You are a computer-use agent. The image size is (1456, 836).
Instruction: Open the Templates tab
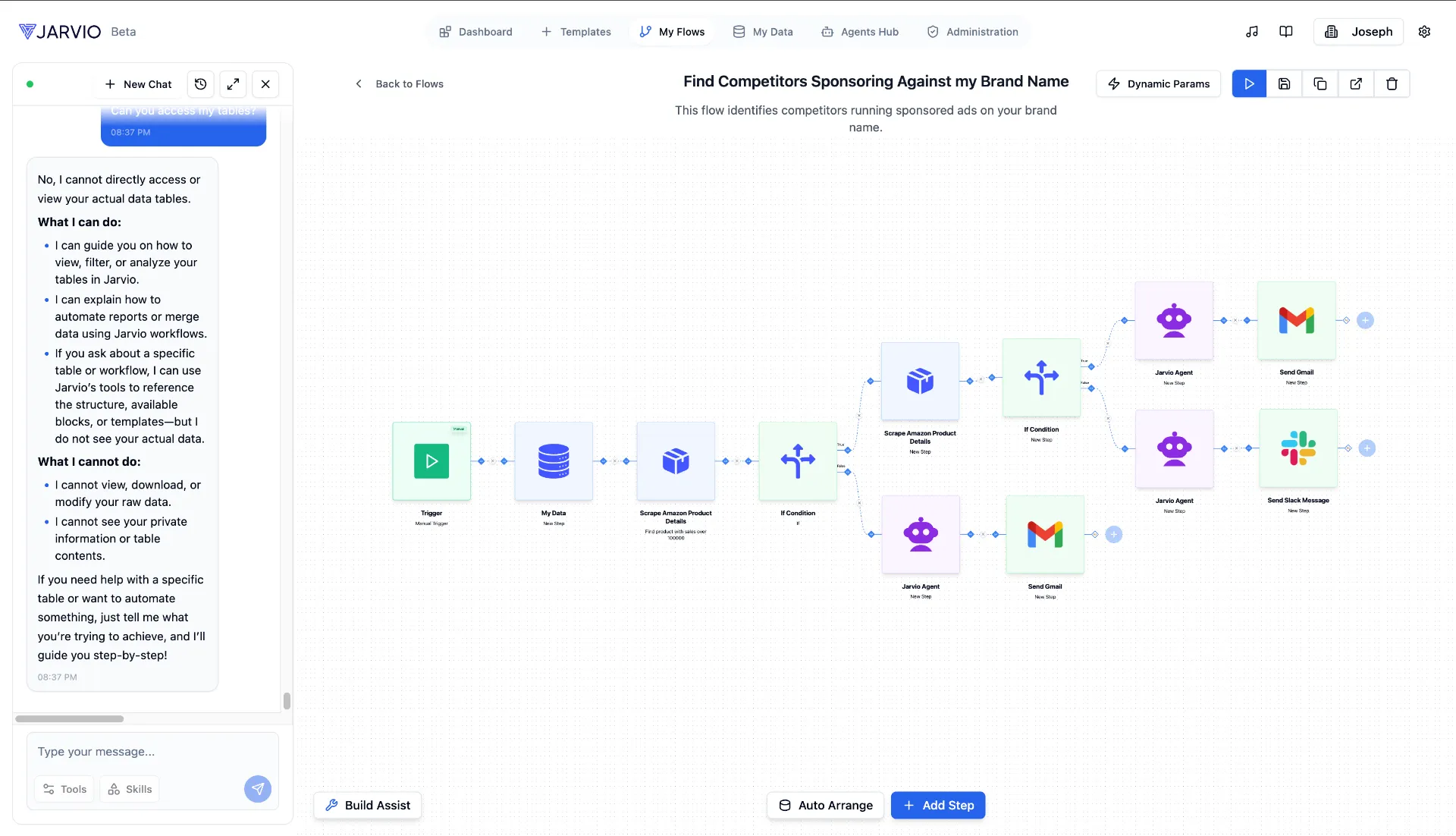point(576,31)
